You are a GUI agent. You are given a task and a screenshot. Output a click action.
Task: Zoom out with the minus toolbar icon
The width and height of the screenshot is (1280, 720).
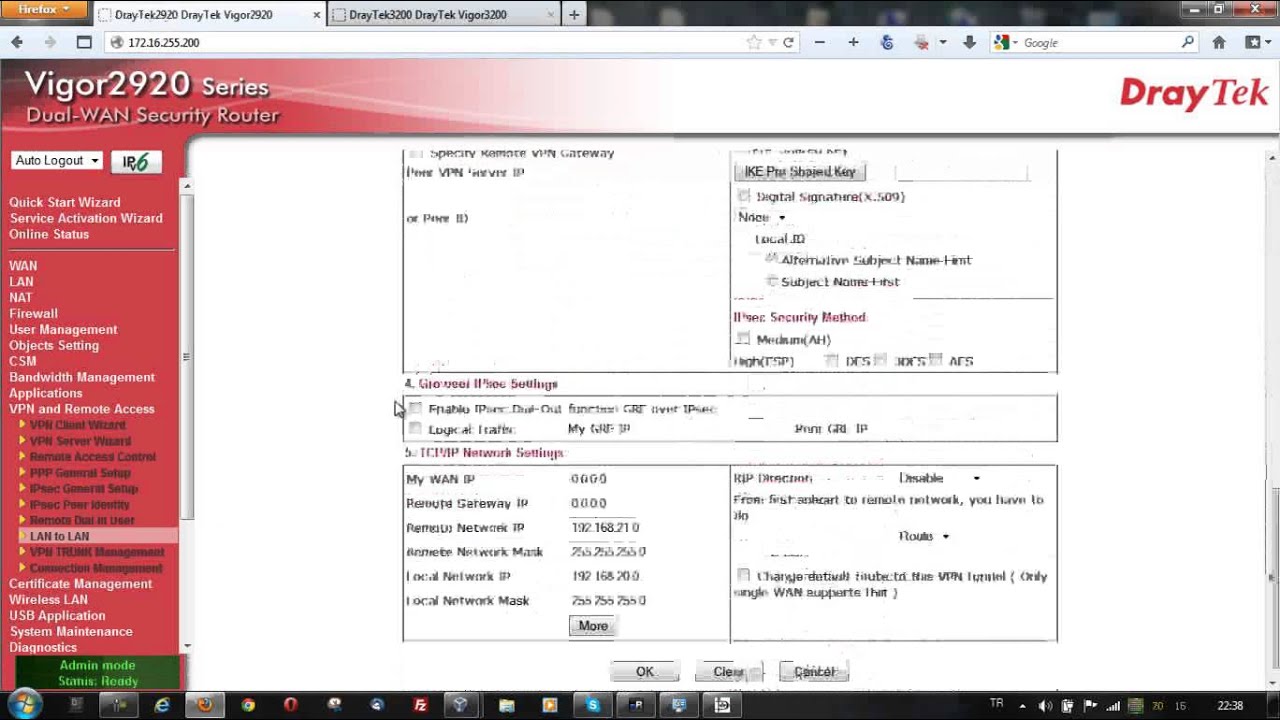click(820, 42)
